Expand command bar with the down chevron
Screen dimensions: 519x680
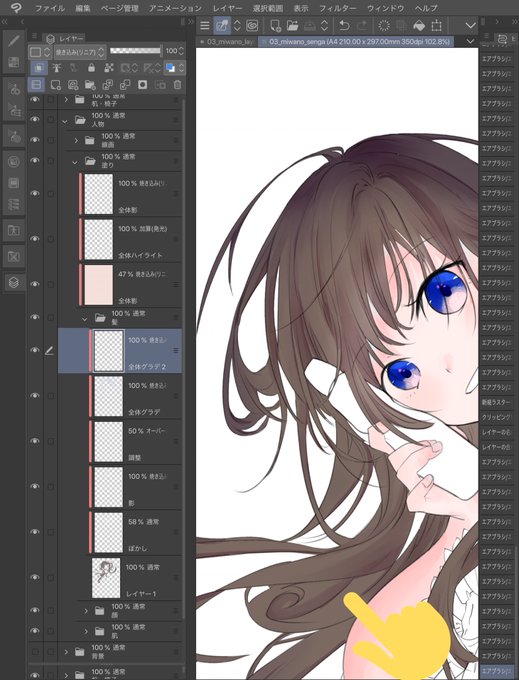pos(470,26)
